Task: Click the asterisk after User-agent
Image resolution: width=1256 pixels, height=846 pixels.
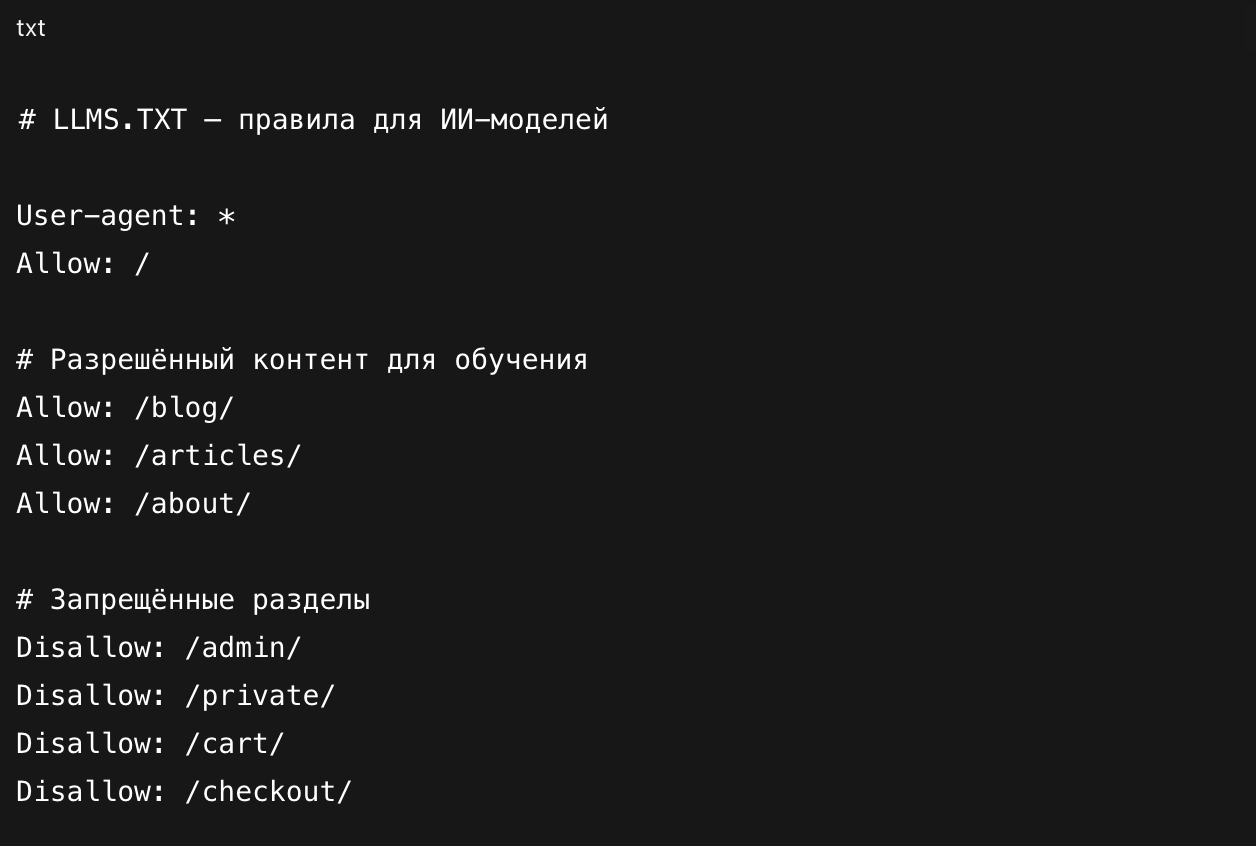Action: click(226, 216)
